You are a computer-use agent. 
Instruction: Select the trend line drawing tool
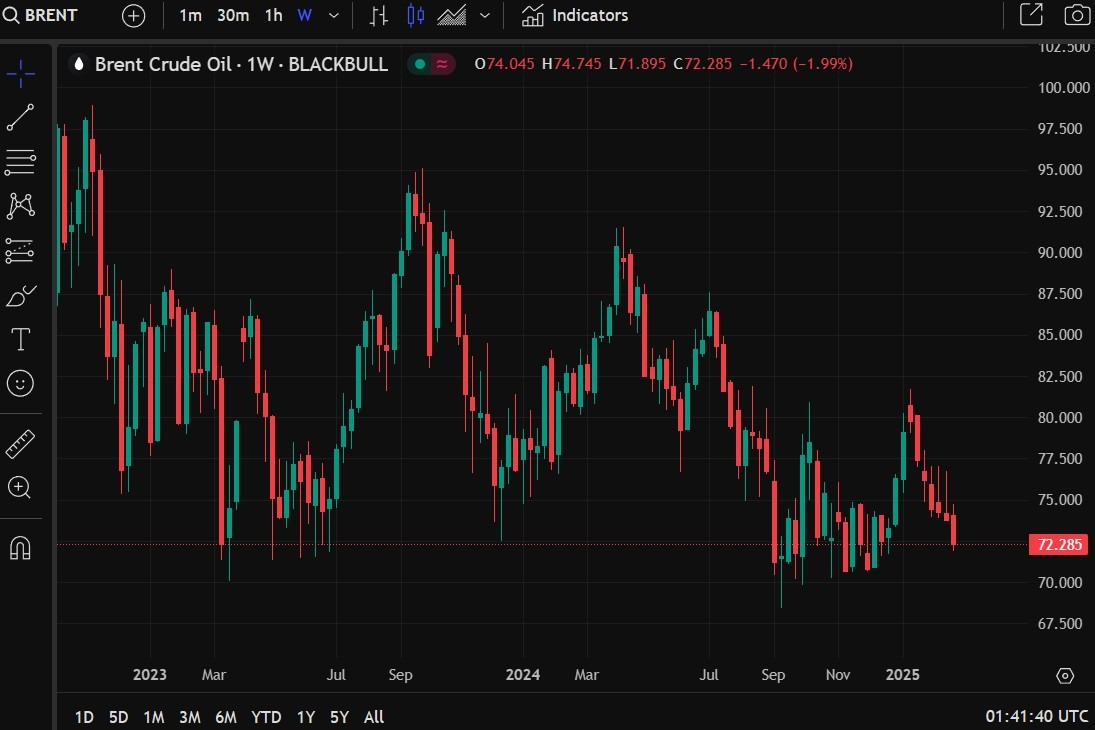(20, 117)
